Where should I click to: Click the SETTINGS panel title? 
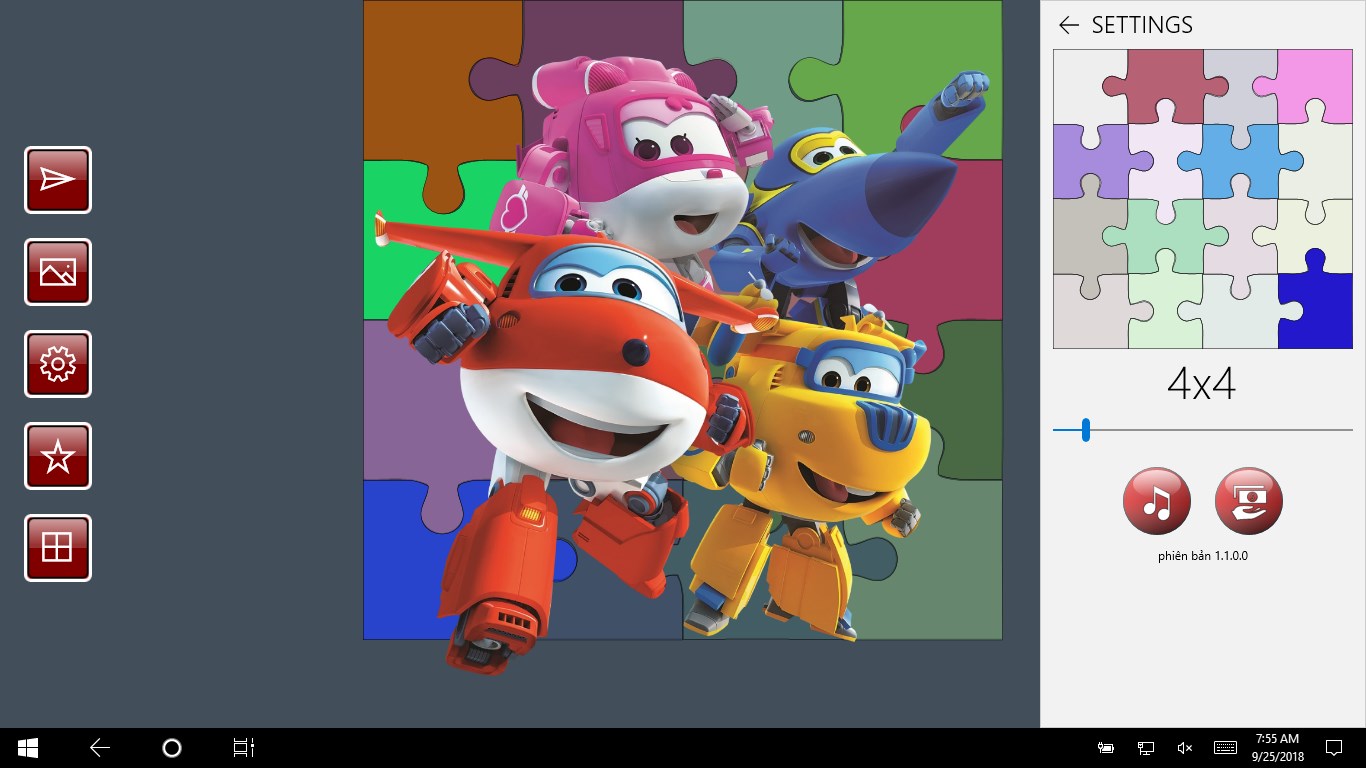[1142, 25]
